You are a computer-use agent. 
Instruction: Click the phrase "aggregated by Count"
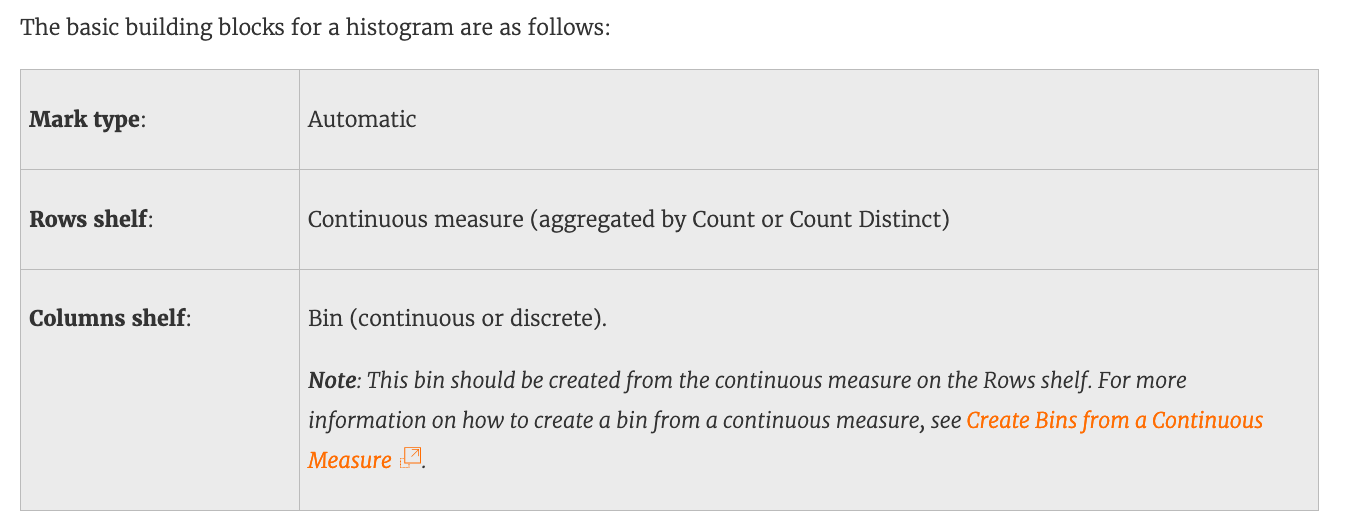pyautogui.click(x=612, y=220)
